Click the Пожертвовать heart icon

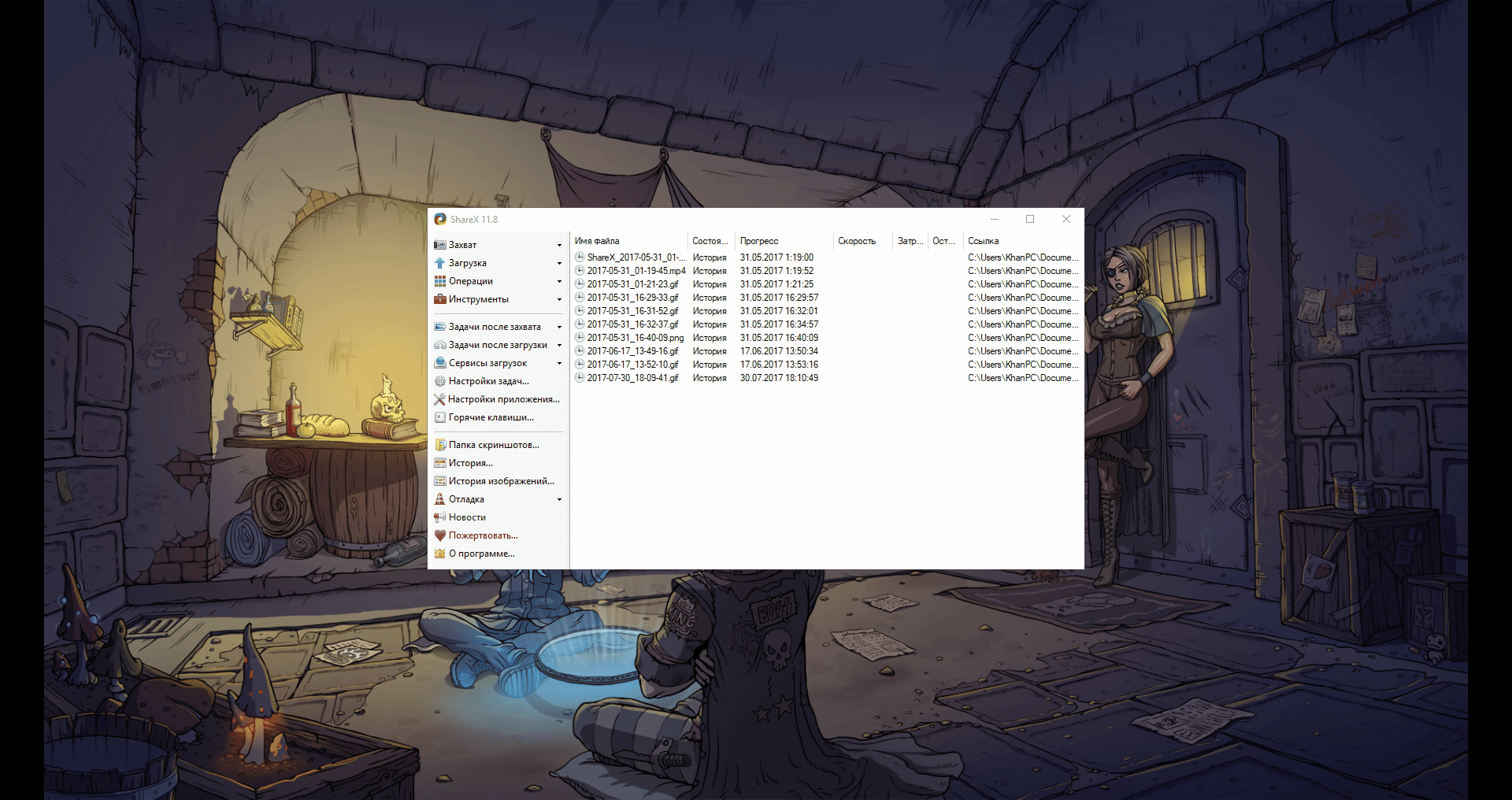point(440,535)
